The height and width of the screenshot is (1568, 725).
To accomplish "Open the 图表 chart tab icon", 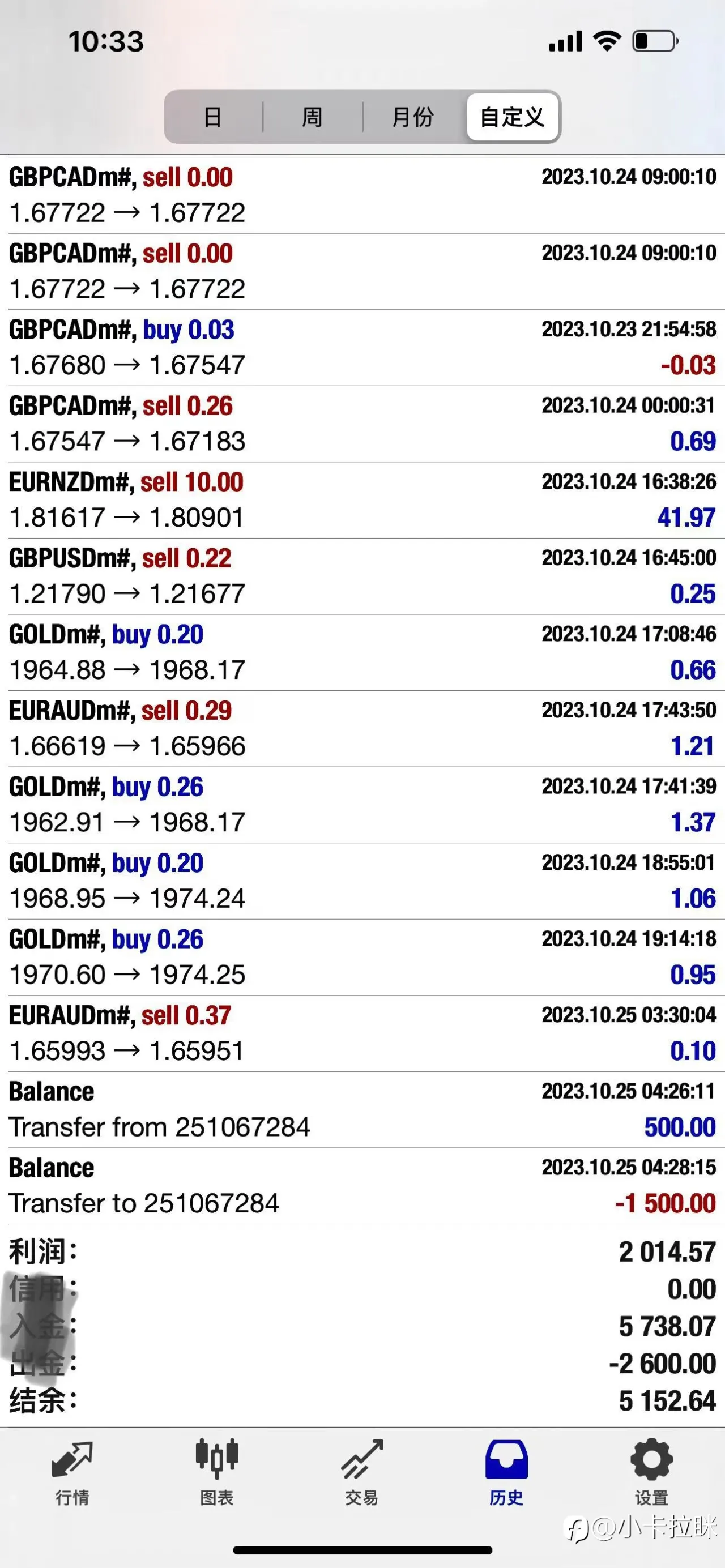I will tap(217, 1459).
